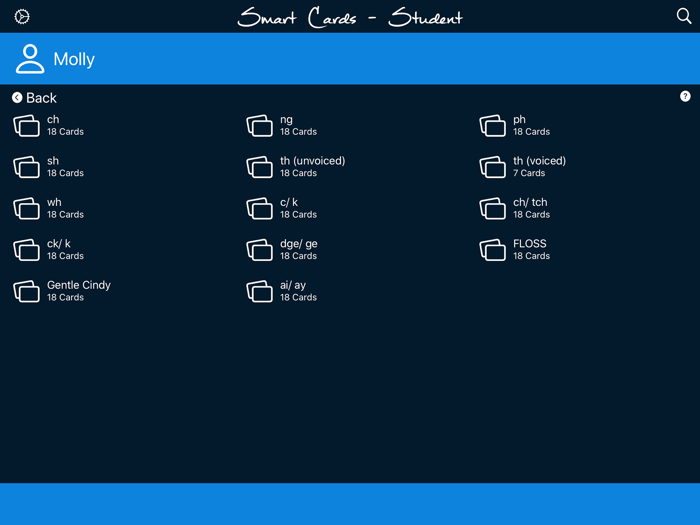Screen dimensions: 700x525
Task: Open the ch card deck icon
Action: [26, 125]
